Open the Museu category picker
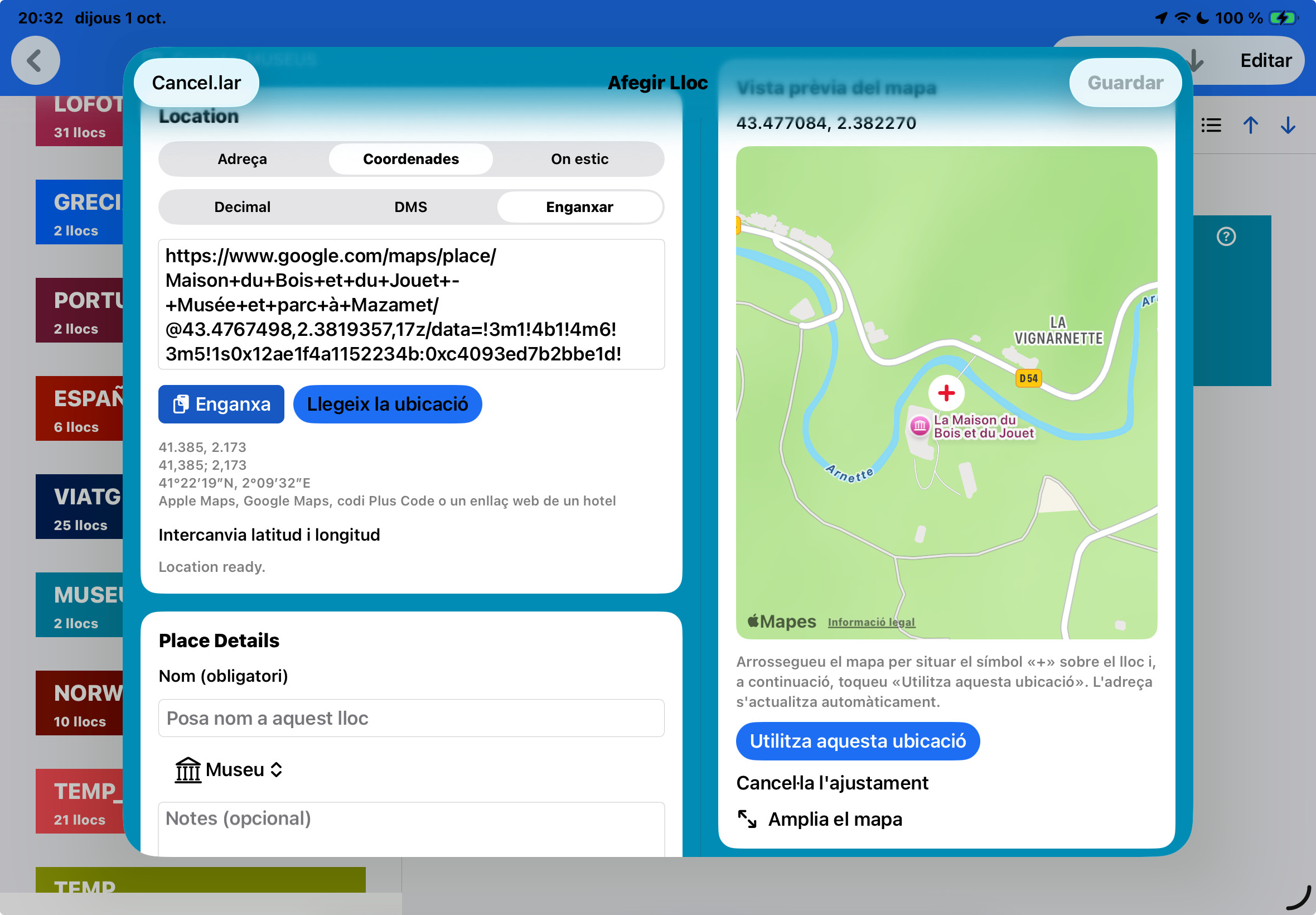Screen dimensions: 1316x915 [x=229, y=769]
